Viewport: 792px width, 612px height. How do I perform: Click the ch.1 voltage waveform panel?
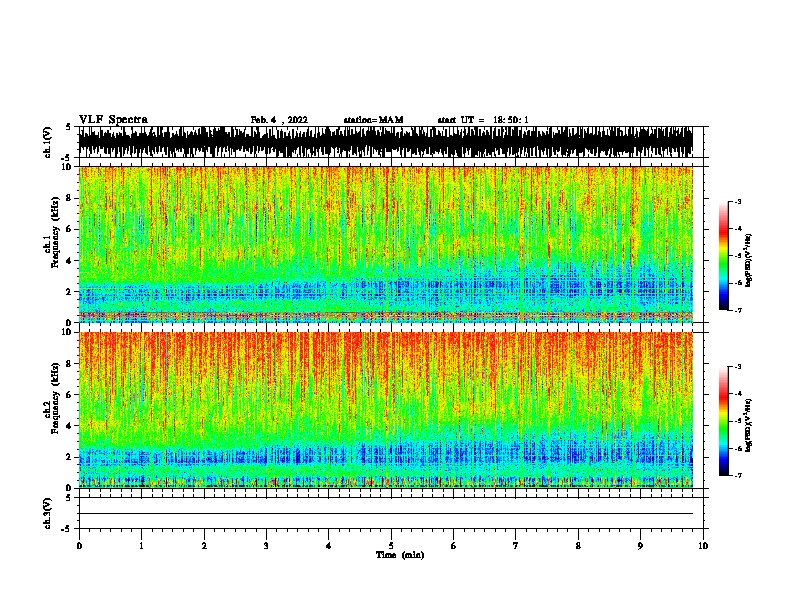coord(385,142)
